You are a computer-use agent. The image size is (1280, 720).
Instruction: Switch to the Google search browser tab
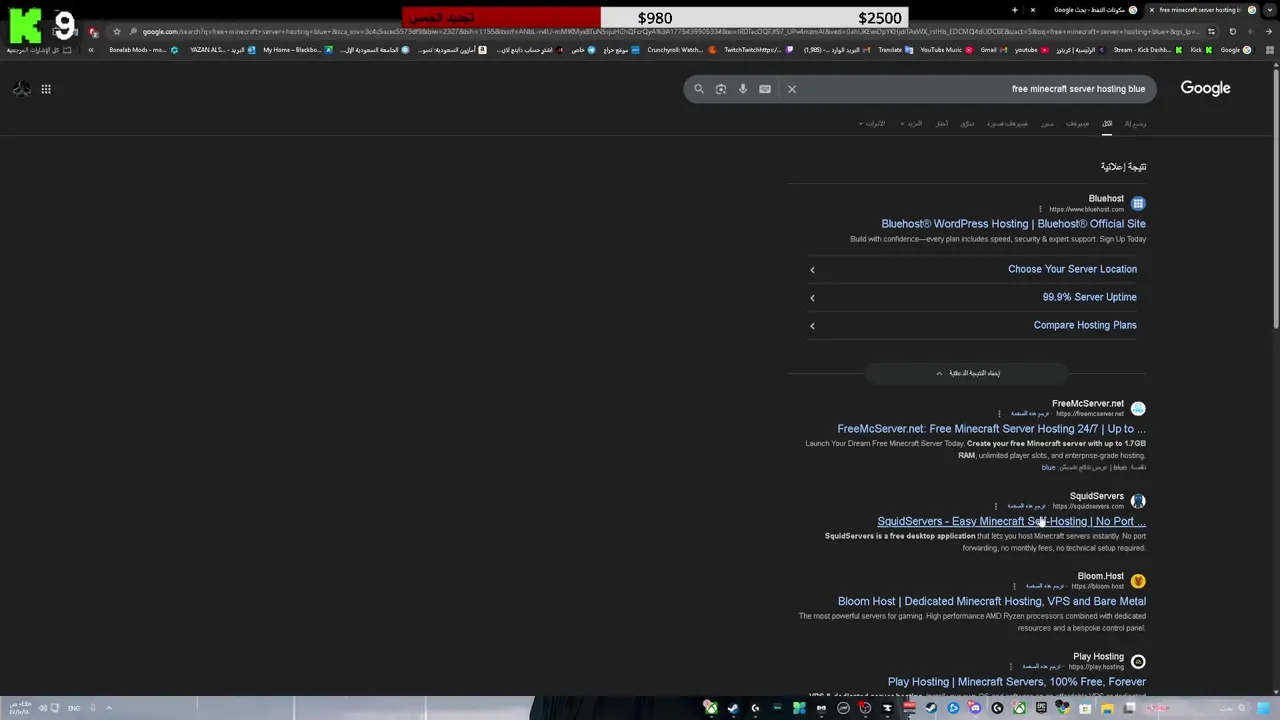(x=1090, y=10)
